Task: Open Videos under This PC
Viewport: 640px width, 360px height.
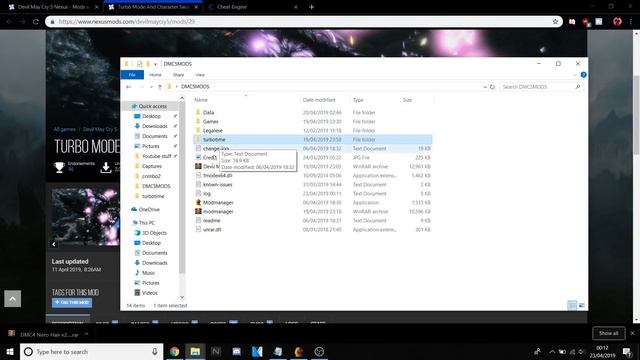Action: [x=149, y=293]
